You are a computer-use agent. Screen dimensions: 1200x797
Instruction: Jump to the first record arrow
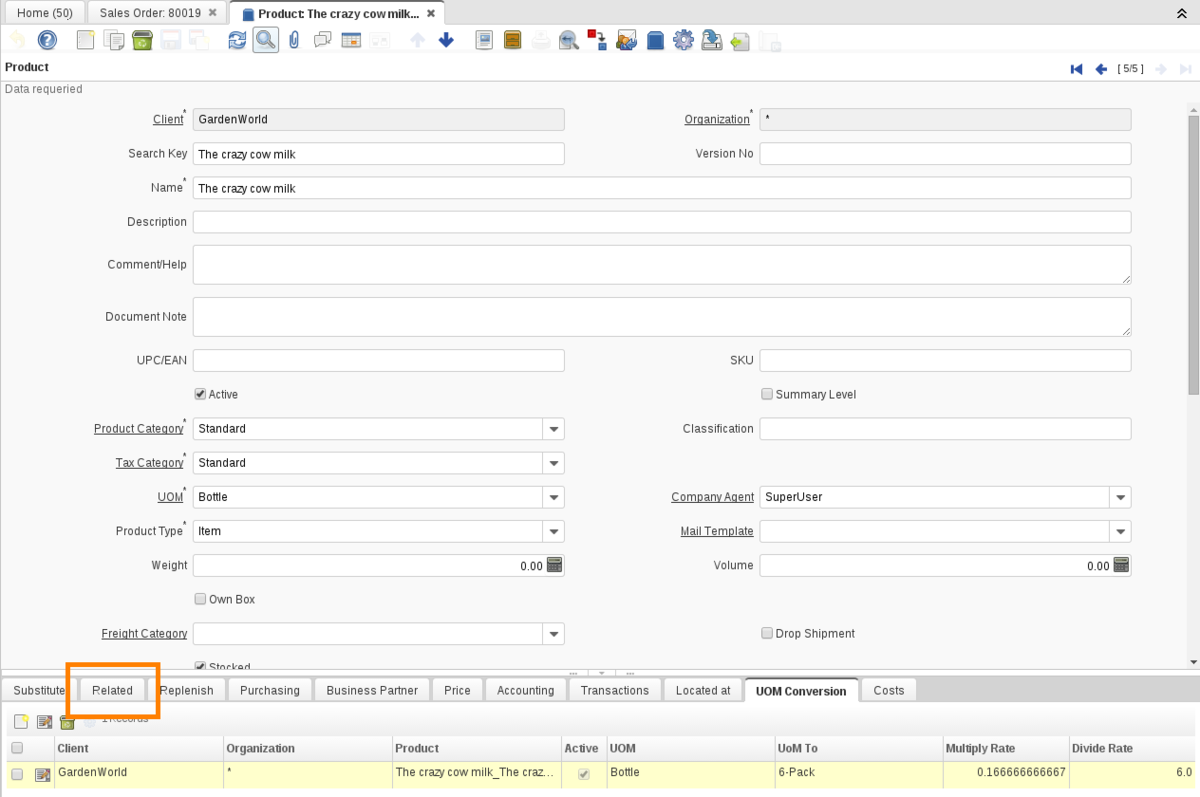click(x=1076, y=69)
